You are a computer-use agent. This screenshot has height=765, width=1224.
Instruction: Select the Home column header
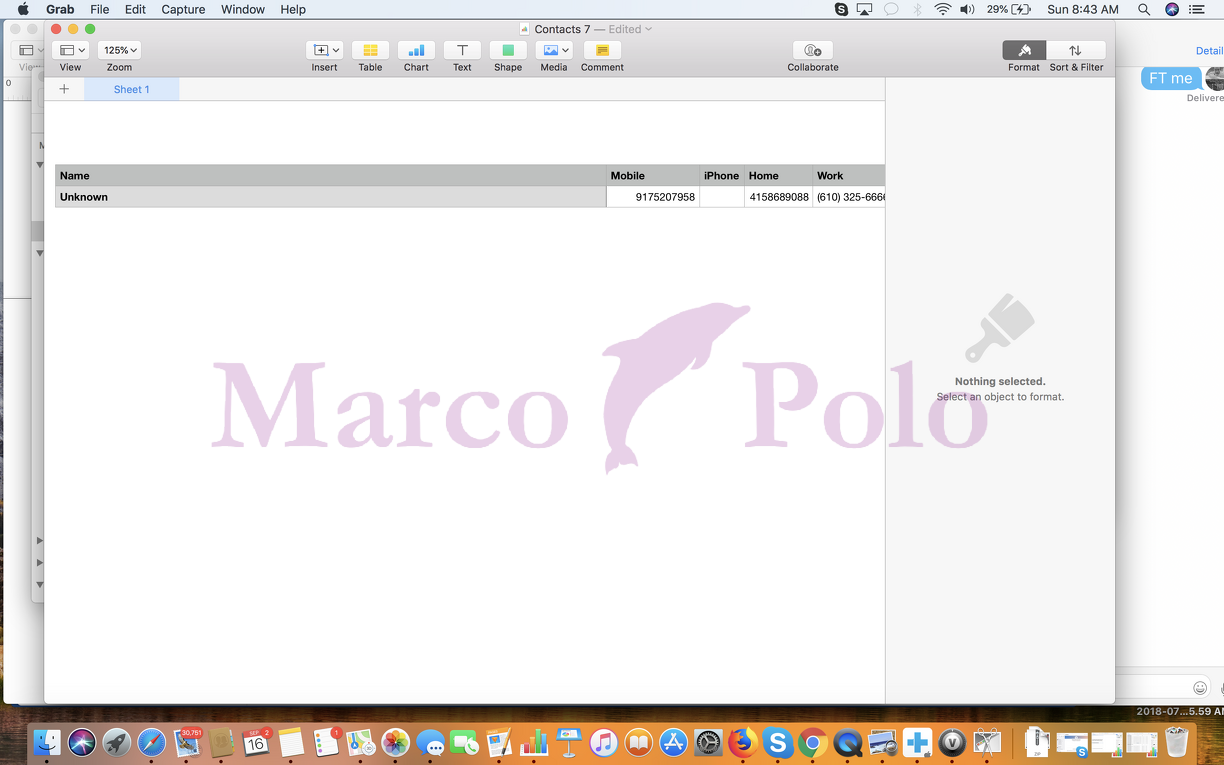click(x=778, y=175)
